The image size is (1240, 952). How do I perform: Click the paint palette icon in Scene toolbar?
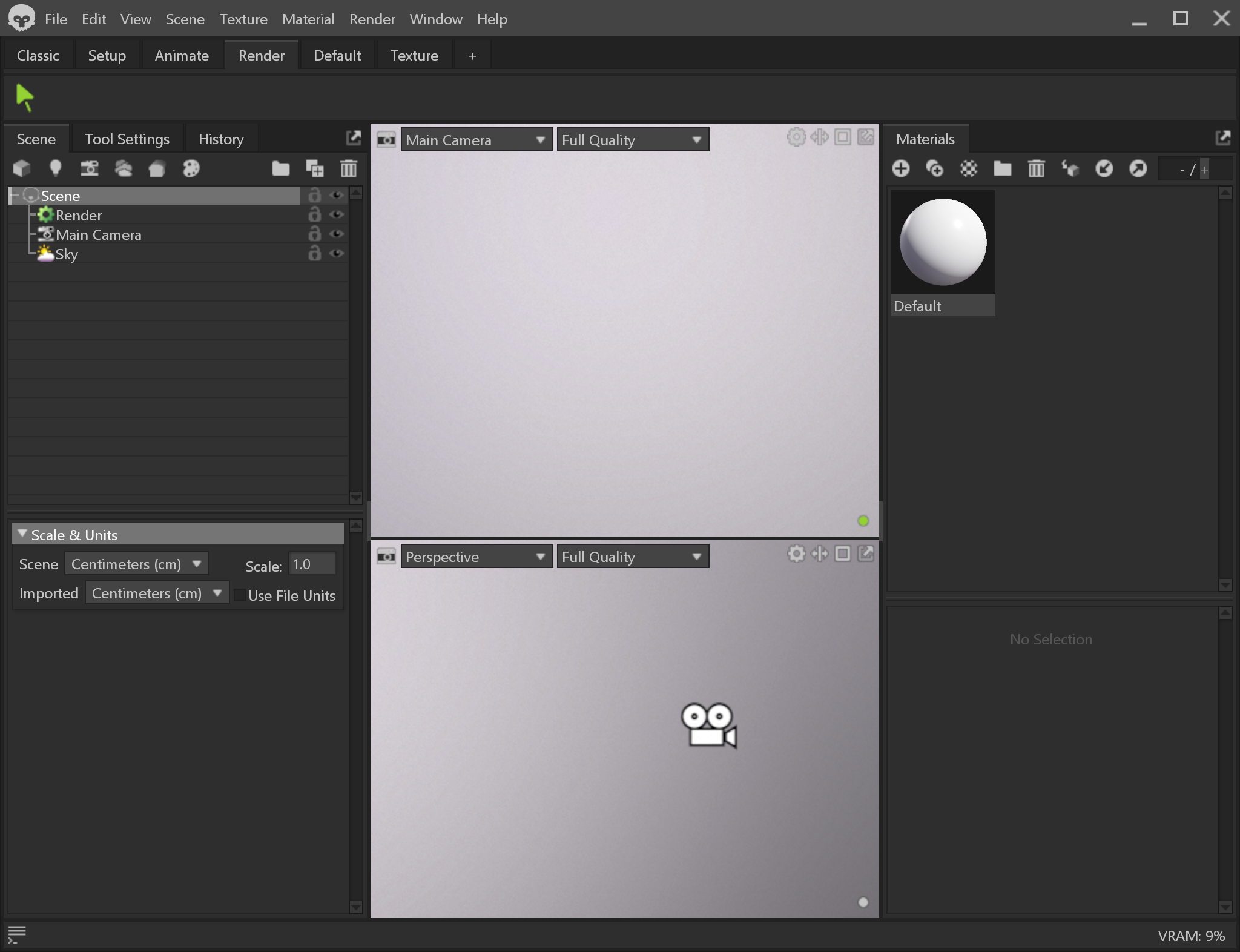191,168
